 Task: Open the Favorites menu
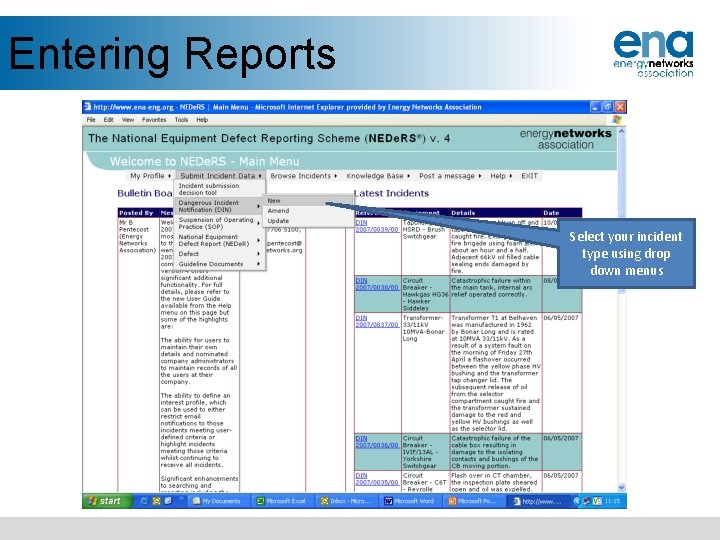pyautogui.click(x=154, y=120)
